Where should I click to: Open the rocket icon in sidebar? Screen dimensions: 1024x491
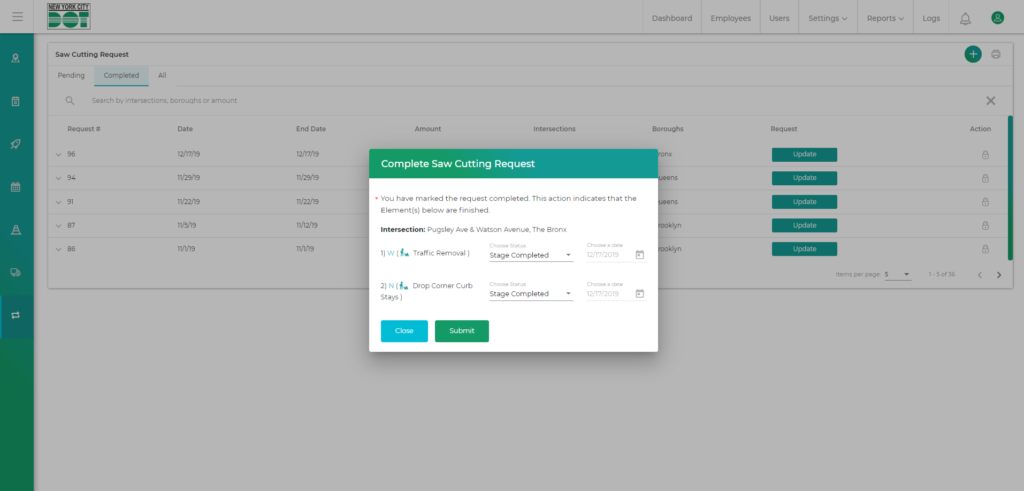click(16, 144)
